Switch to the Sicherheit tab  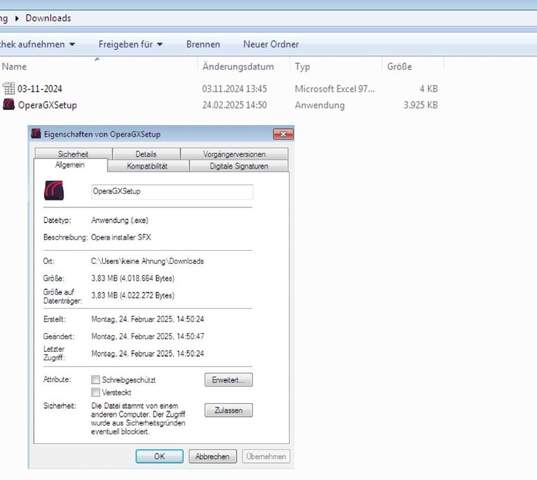[x=73, y=154]
